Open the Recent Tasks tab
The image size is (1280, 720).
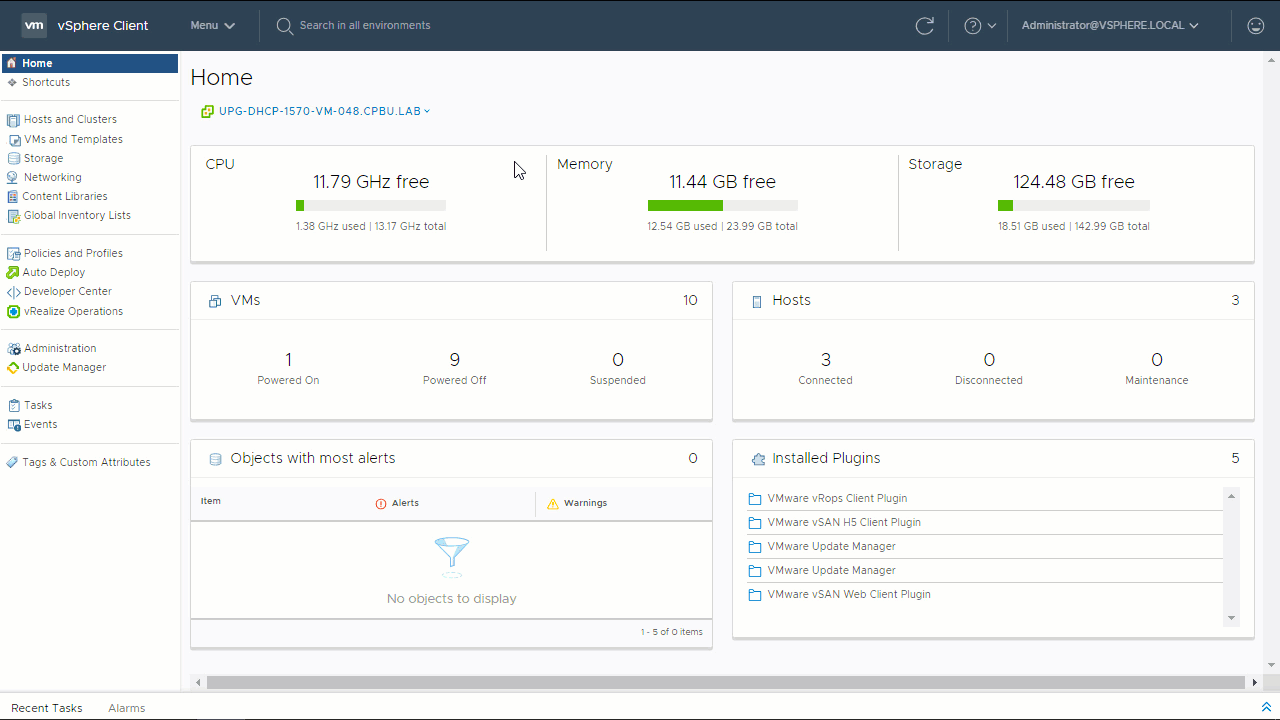point(47,708)
